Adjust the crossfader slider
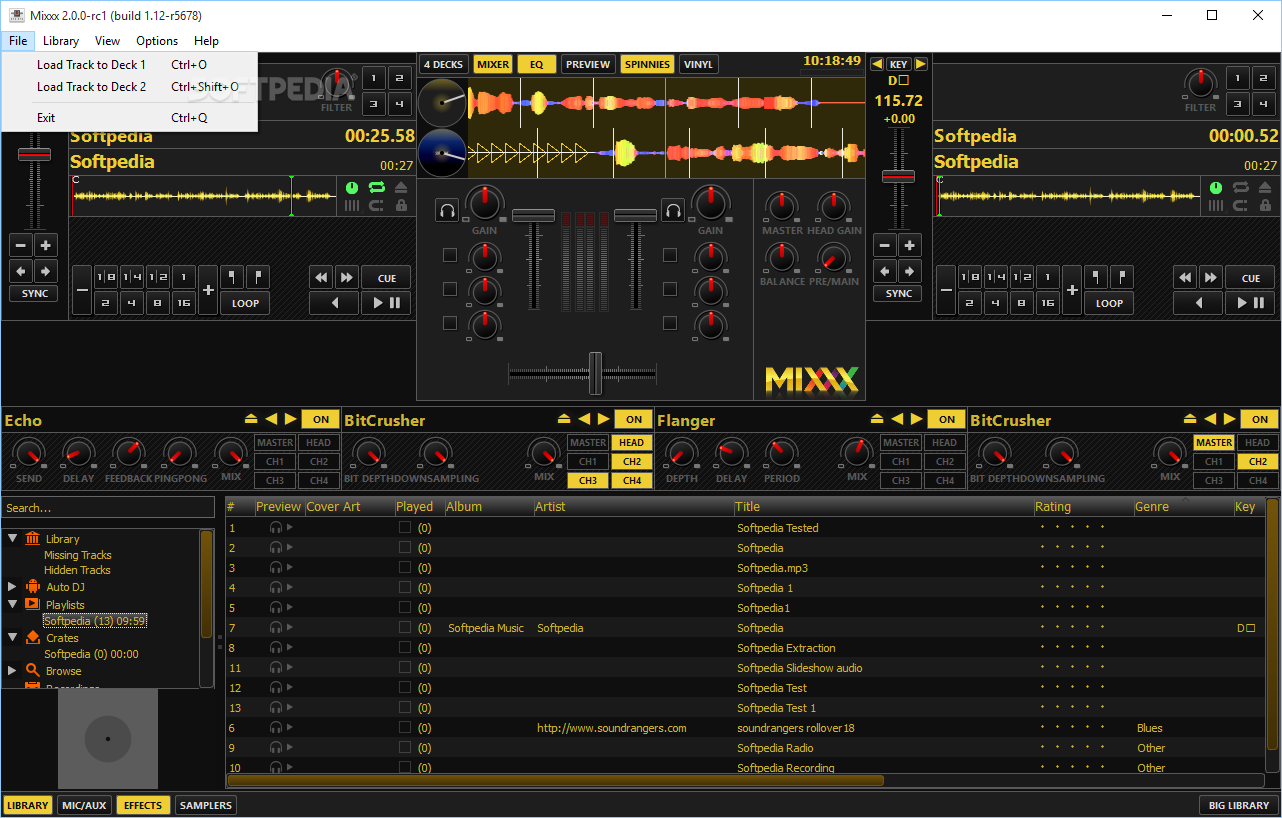Screen dimensions: 1282x818 pos(595,373)
